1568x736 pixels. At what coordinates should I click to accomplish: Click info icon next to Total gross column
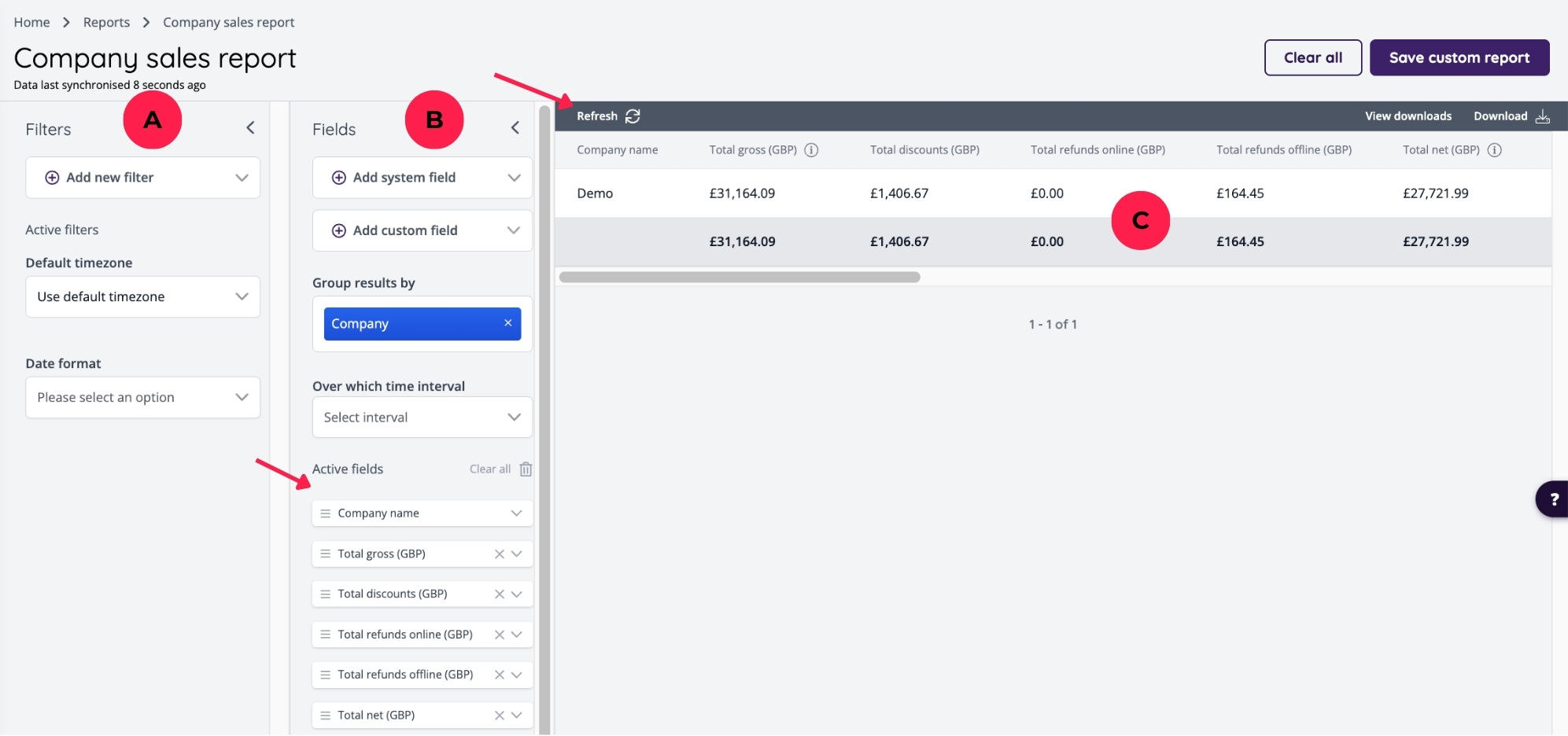(811, 150)
